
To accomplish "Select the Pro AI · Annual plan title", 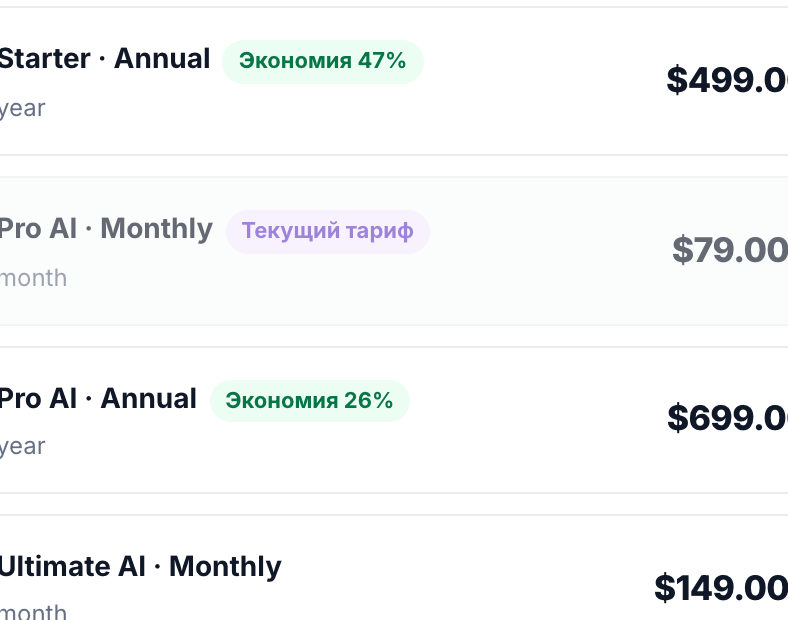I will point(98,399).
